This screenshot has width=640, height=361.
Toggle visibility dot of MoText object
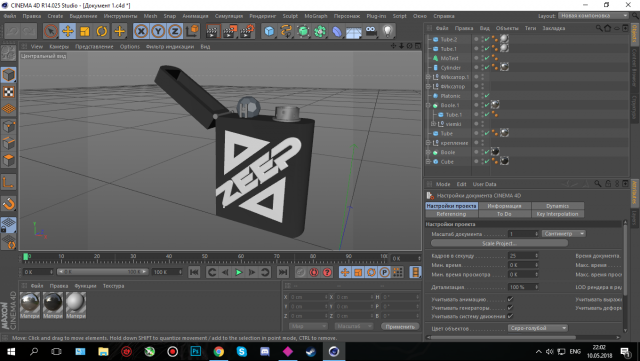click(476, 58)
